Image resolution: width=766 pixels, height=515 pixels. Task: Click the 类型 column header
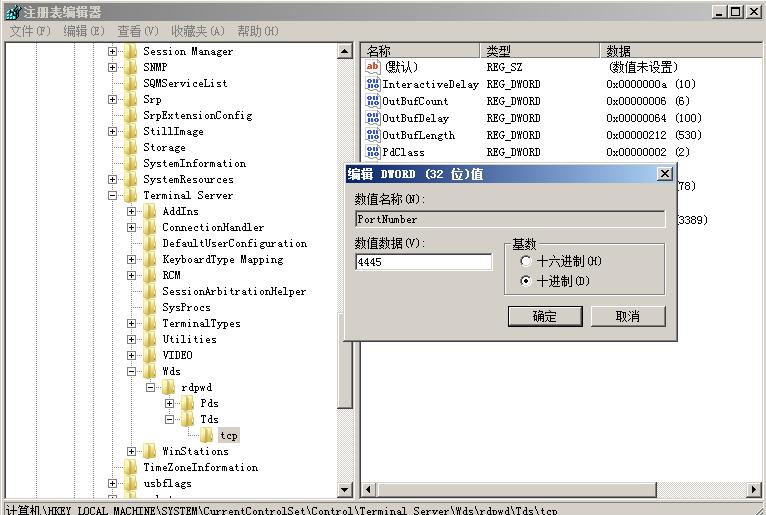tap(539, 50)
